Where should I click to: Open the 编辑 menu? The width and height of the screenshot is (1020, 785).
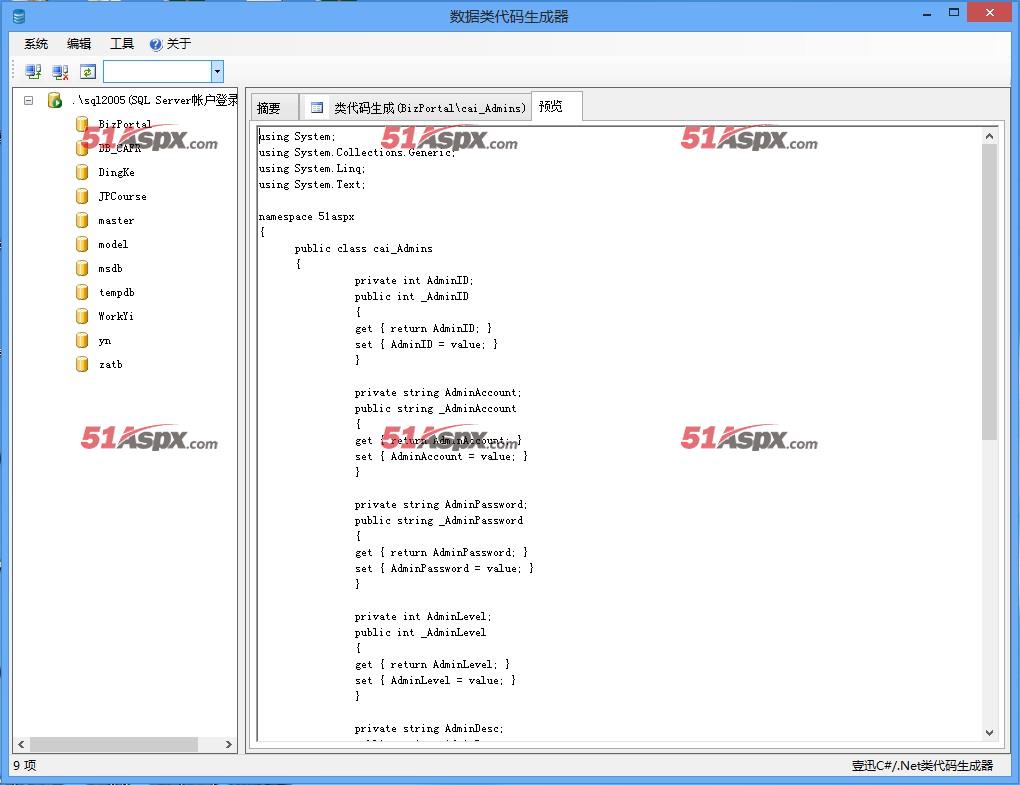pyautogui.click(x=79, y=44)
